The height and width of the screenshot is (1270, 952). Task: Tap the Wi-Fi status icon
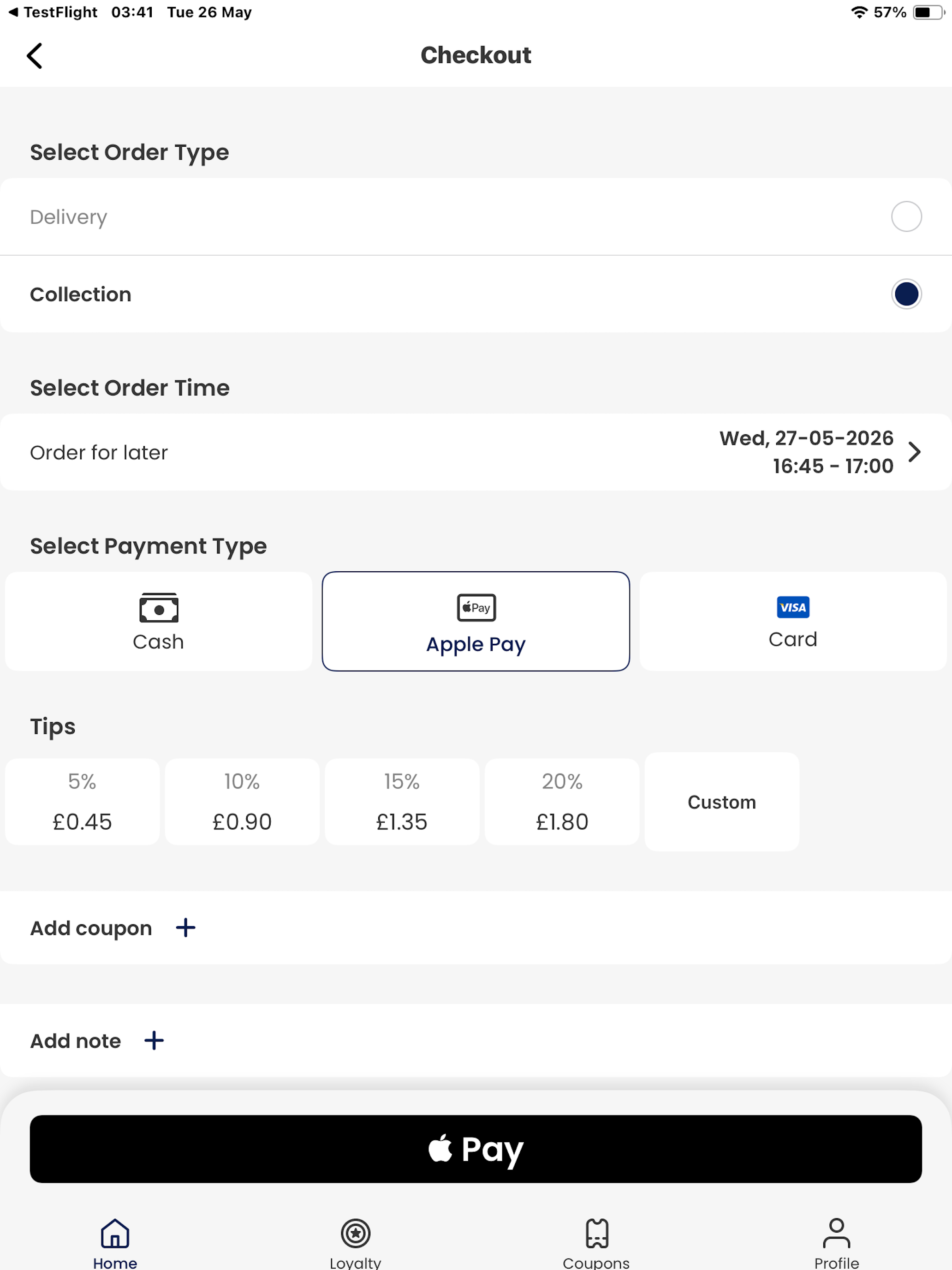[x=858, y=12]
